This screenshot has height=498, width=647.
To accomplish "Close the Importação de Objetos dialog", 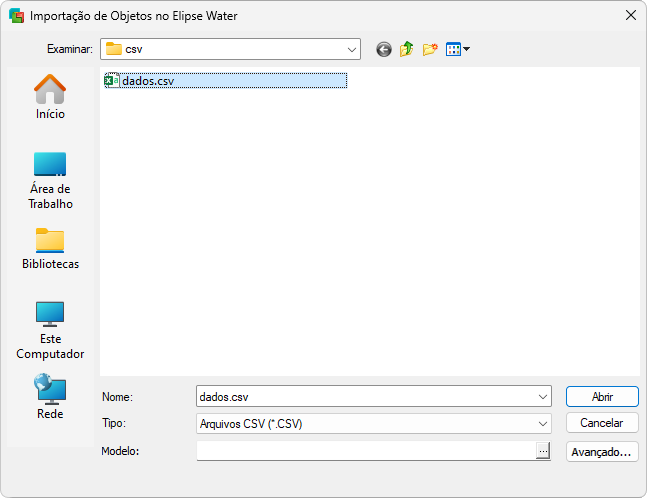I will point(630,15).
